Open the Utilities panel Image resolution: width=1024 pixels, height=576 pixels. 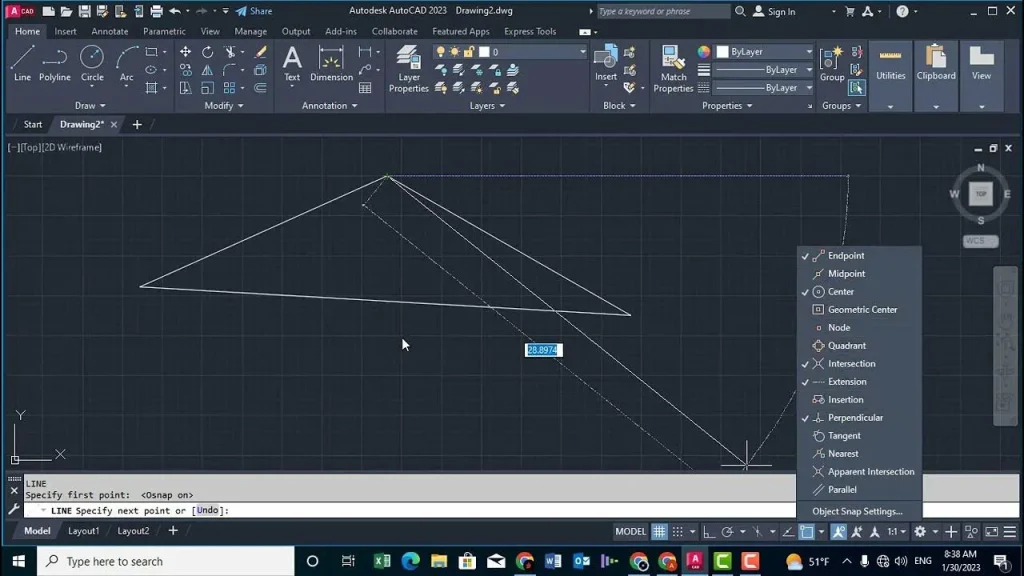point(890,75)
